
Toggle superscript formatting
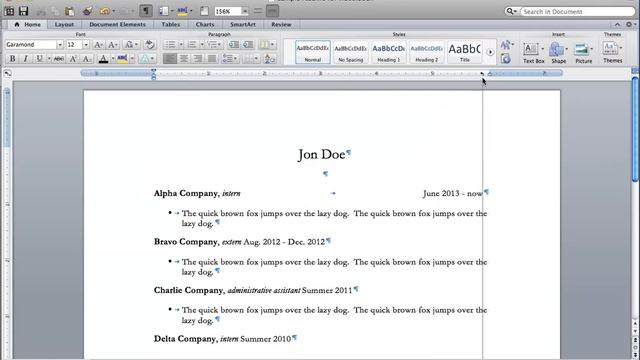73,59
